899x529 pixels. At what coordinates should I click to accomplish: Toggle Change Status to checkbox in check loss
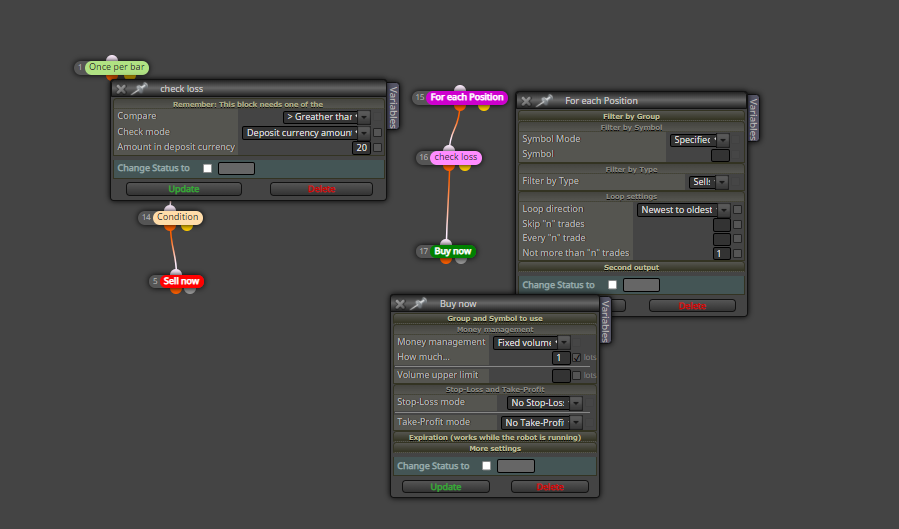[208, 169]
